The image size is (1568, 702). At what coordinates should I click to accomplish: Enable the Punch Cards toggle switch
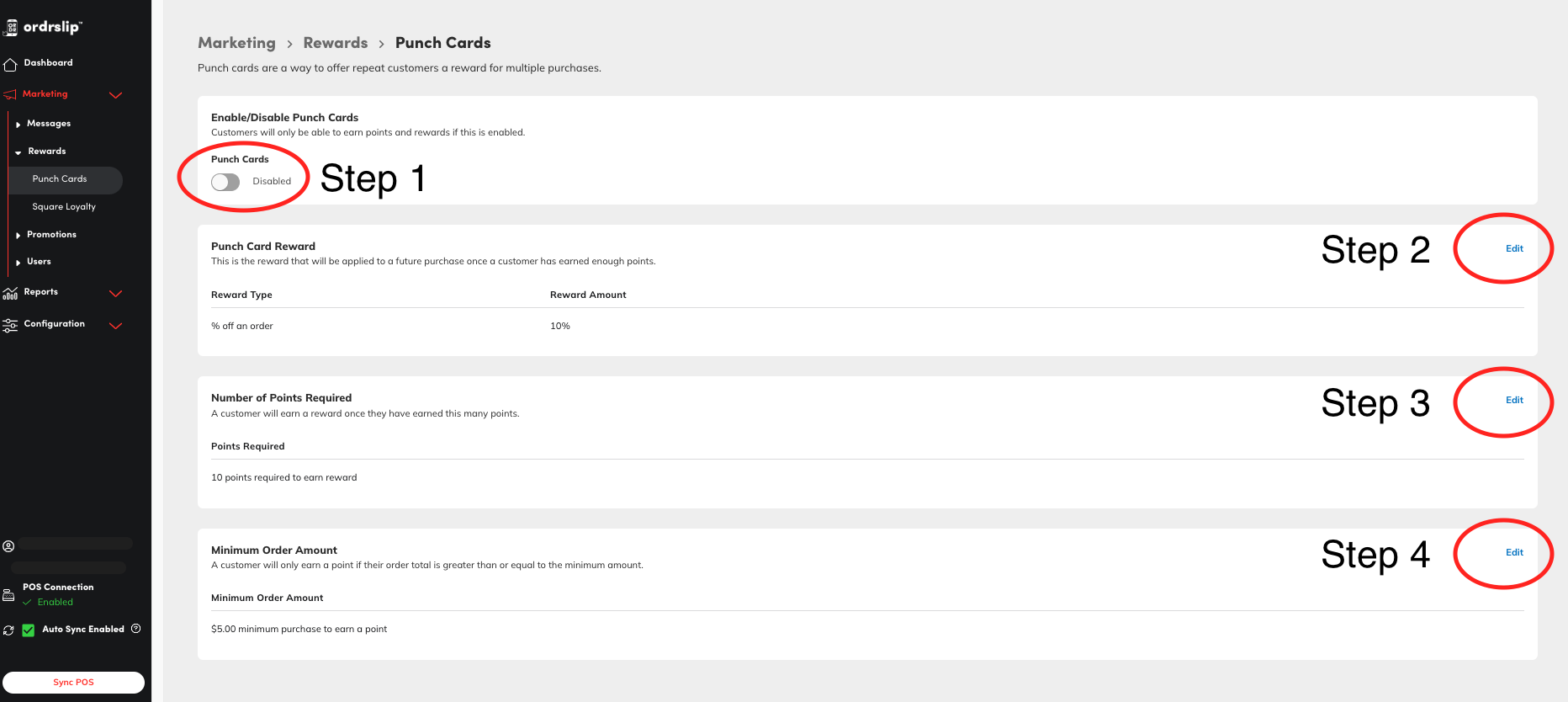pyautogui.click(x=225, y=182)
